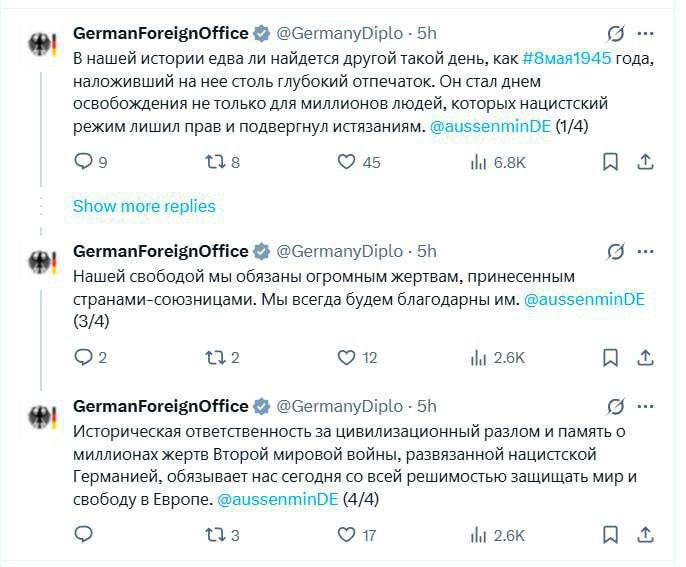Like the 4/4 tweet with 17 likes
686x567 pixels.
(x=346, y=535)
